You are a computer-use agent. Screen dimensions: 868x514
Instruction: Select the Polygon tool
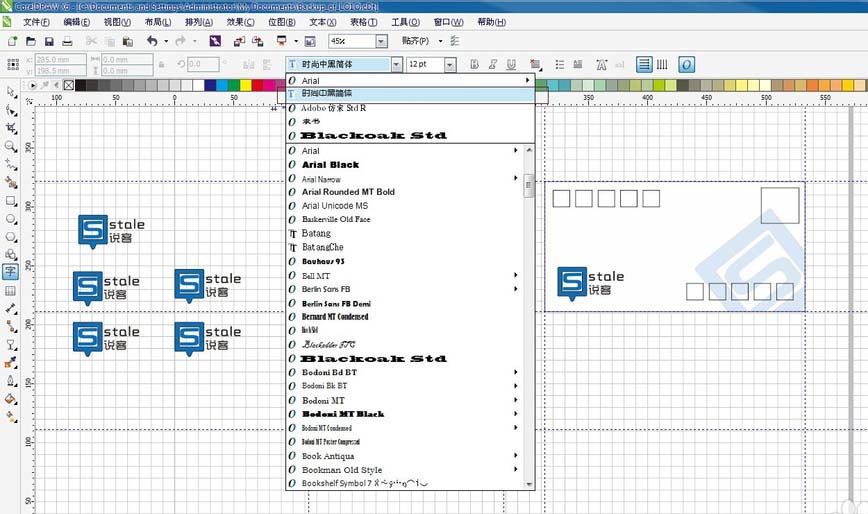(11, 236)
